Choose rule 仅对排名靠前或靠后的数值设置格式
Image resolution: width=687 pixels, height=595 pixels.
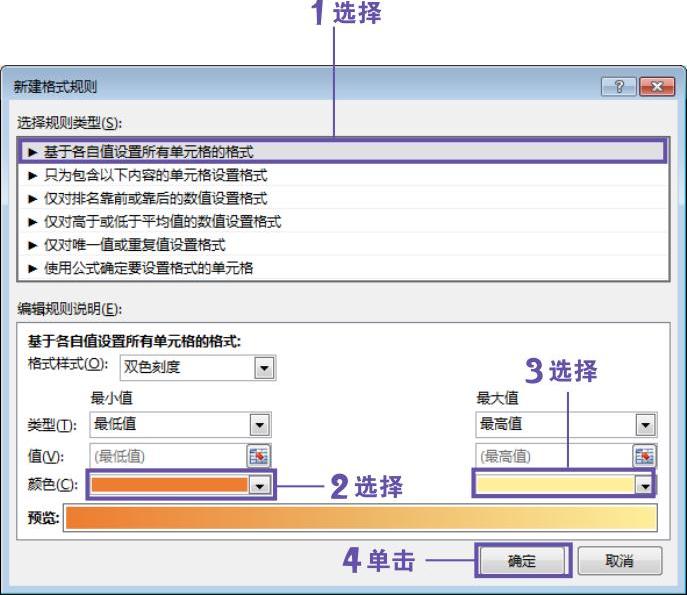155,198
